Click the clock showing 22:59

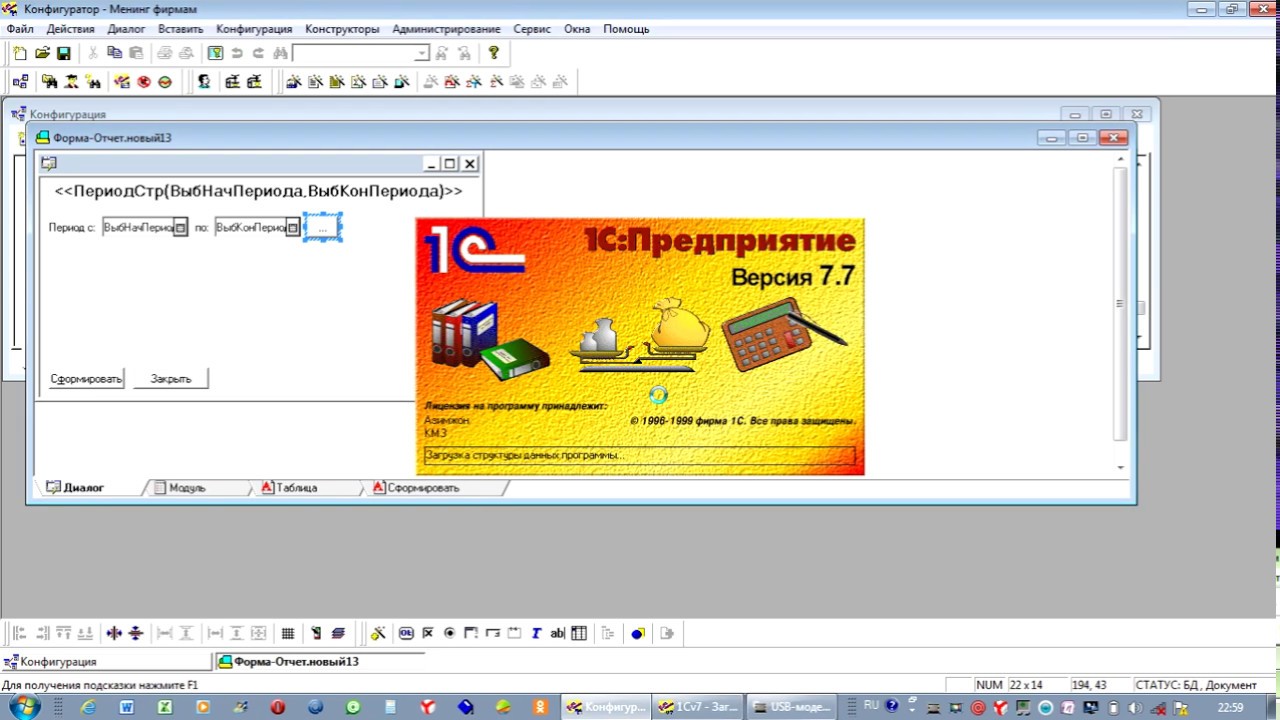coord(1230,707)
